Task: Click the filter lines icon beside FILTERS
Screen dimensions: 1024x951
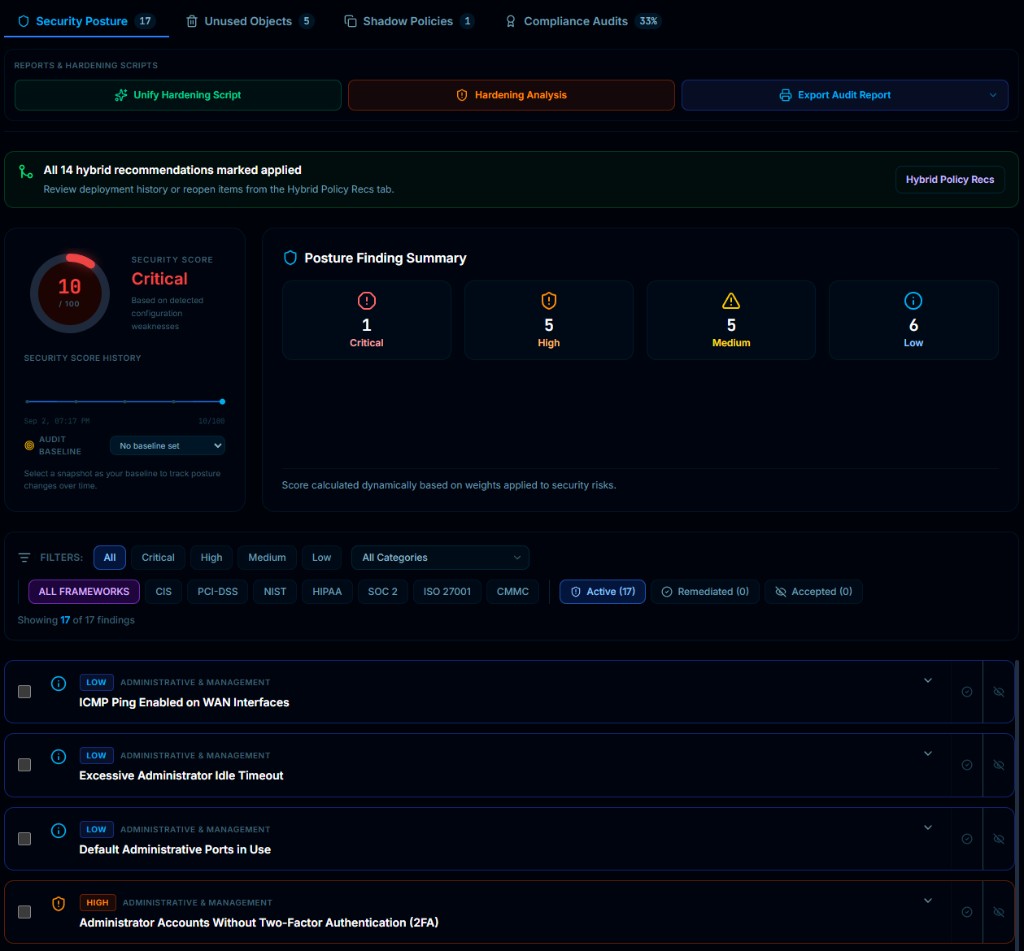Action: 24,557
